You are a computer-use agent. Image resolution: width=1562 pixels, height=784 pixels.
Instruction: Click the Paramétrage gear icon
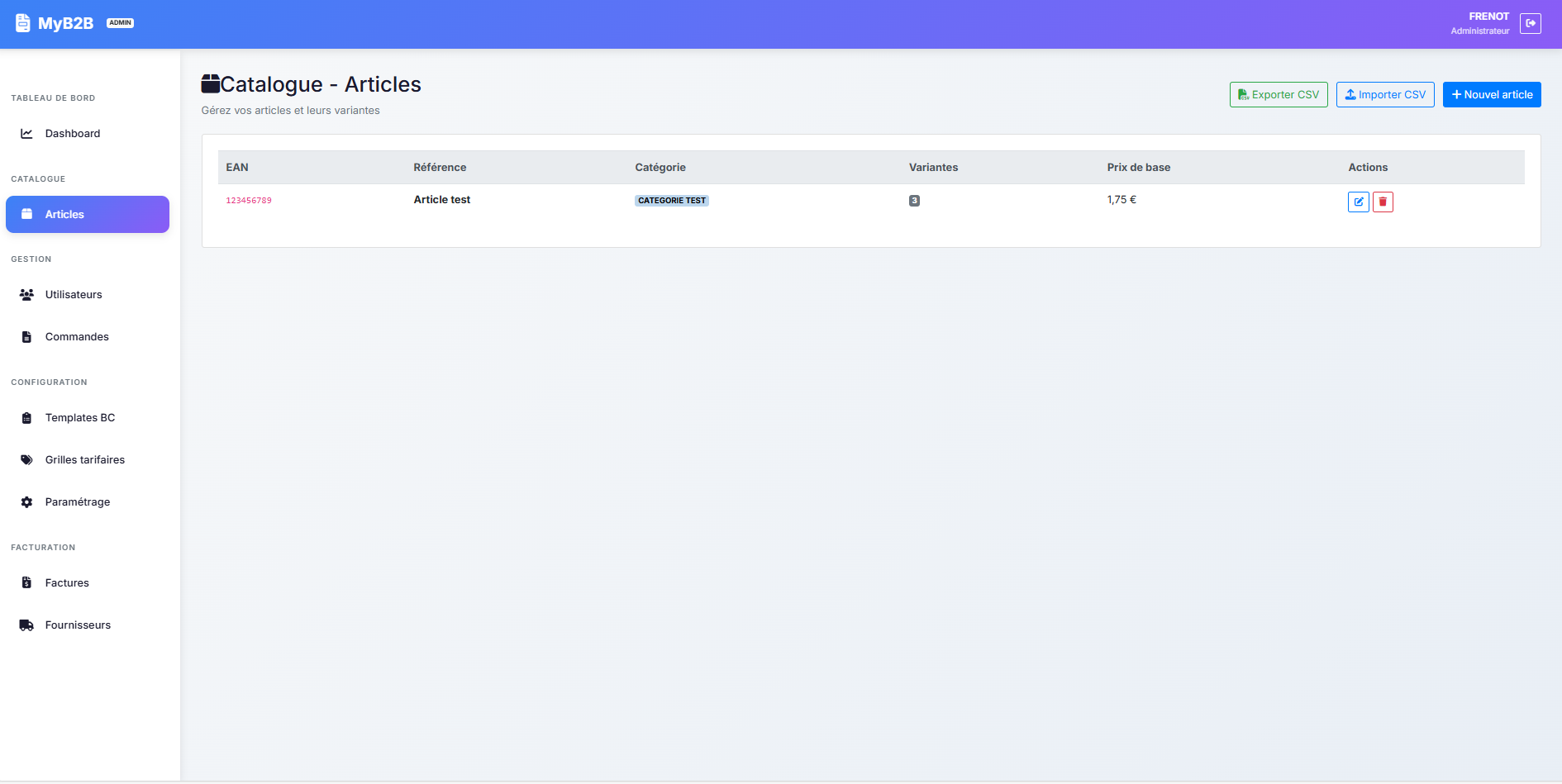point(26,502)
